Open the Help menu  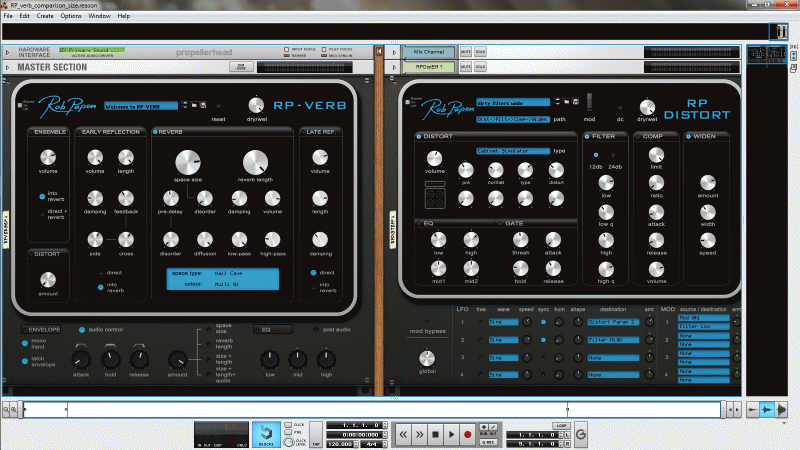pos(123,16)
